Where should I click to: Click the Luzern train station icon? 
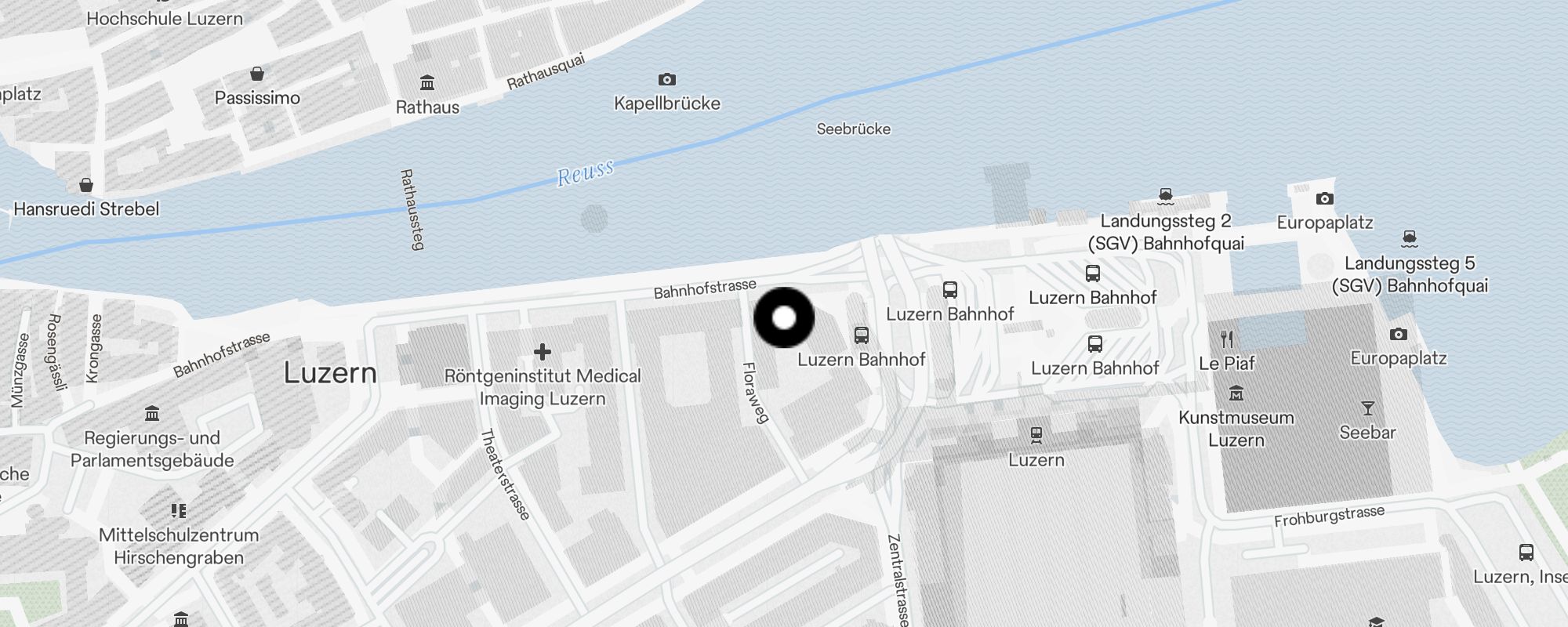tap(1036, 435)
